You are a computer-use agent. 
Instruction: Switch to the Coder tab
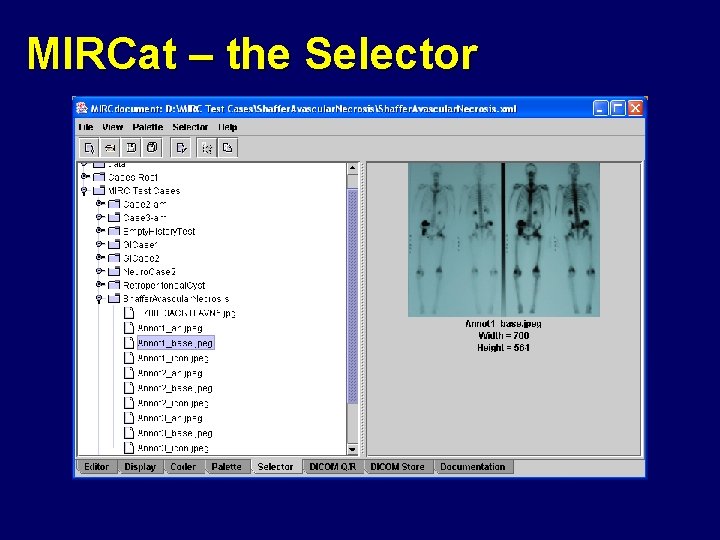tap(183, 467)
